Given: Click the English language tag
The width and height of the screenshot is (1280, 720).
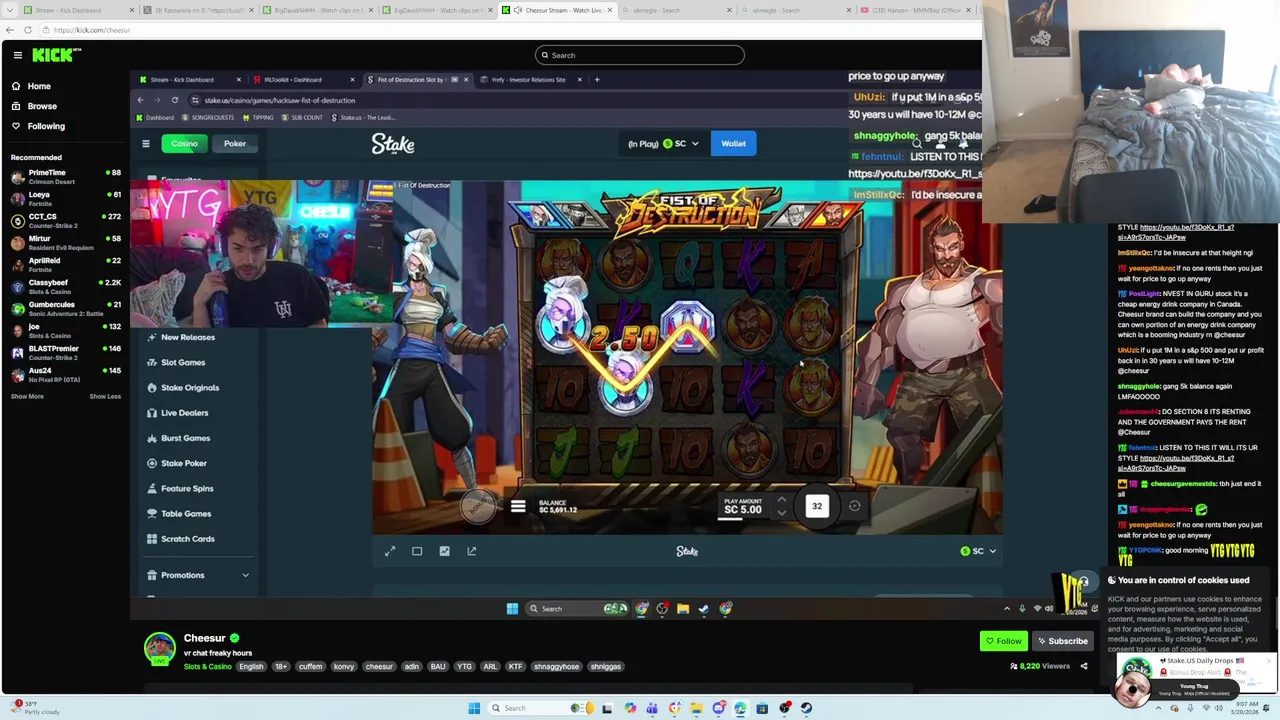Looking at the screenshot, I should pyautogui.click(x=251, y=666).
